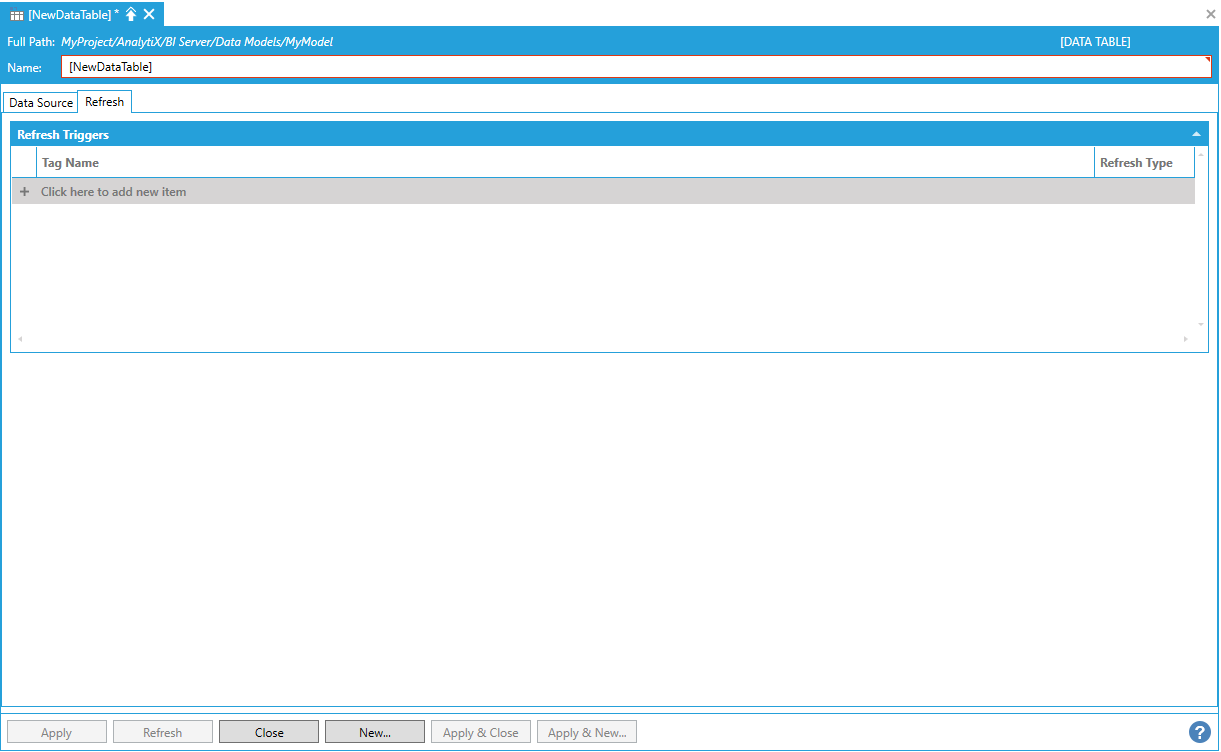
Task: Click the up-arrow pop-out icon on the NewDataTable tab
Action: coord(131,14)
